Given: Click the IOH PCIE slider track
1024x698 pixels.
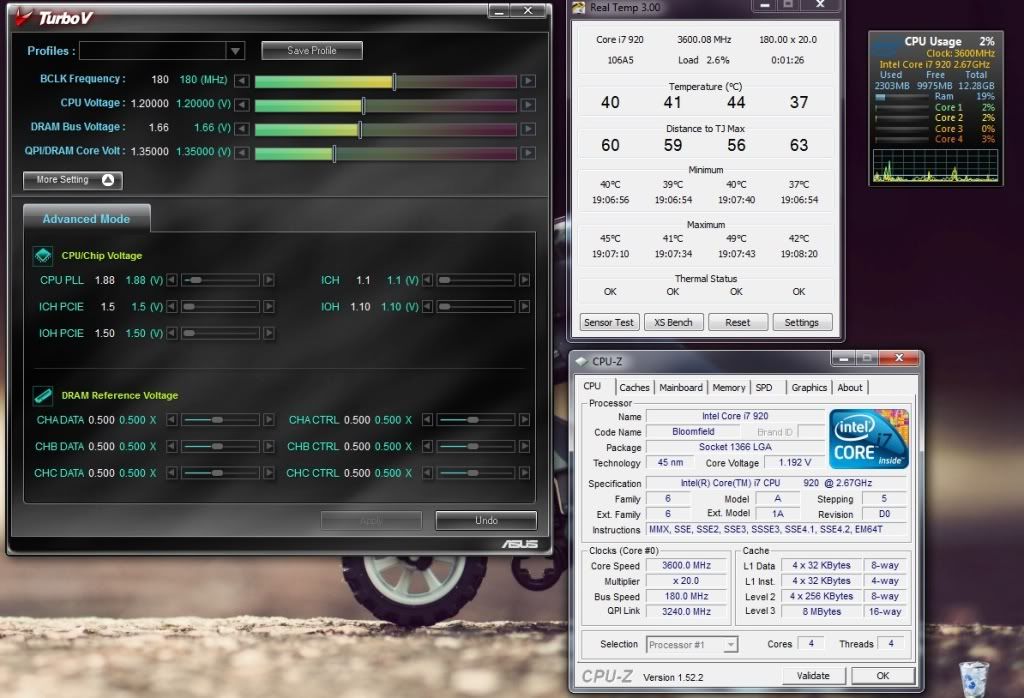Looking at the screenshot, I should click(x=220, y=333).
